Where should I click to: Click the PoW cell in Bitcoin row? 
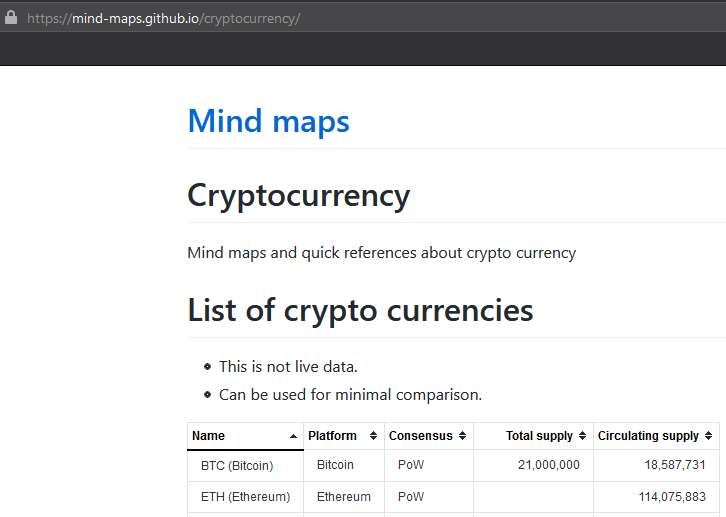(x=429, y=465)
